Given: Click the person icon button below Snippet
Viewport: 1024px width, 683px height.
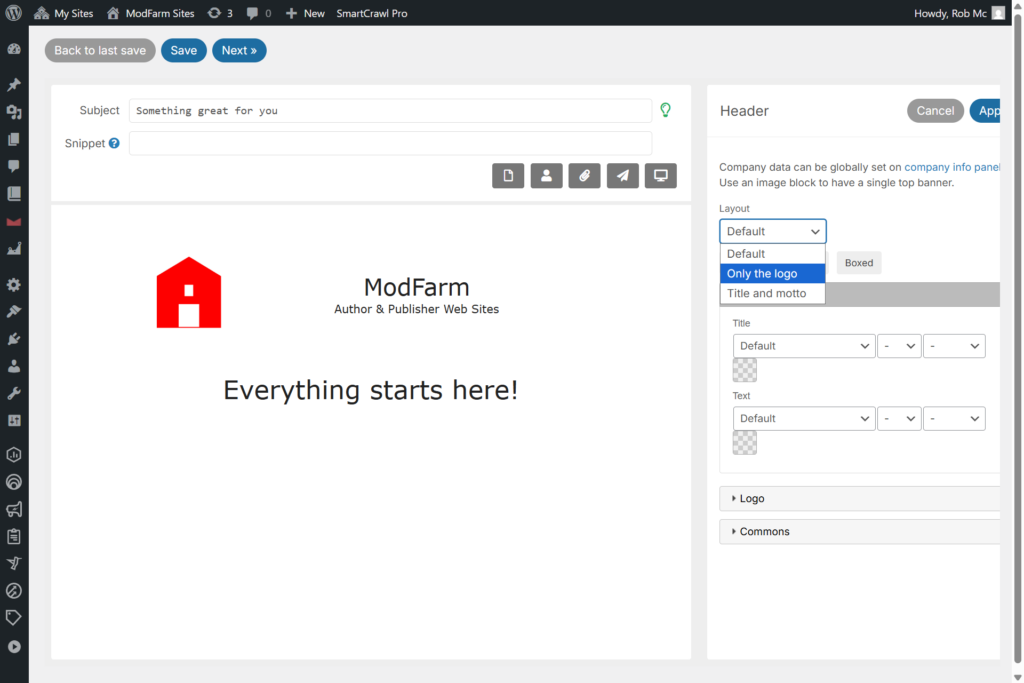Looking at the screenshot, I should coord(546,176).
